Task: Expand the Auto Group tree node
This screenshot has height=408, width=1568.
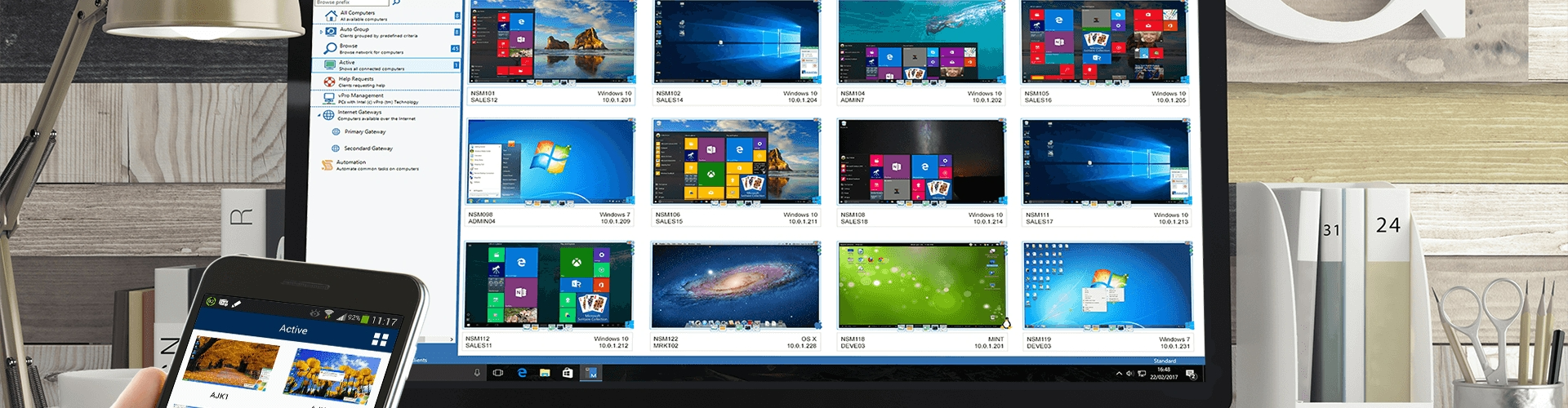Action: coord(321,32)
